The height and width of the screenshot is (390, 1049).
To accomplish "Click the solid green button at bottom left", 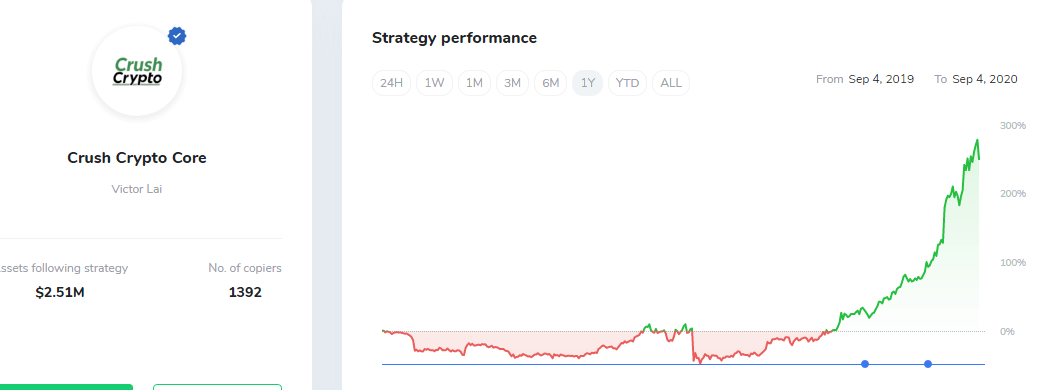I will pos(66,387).
